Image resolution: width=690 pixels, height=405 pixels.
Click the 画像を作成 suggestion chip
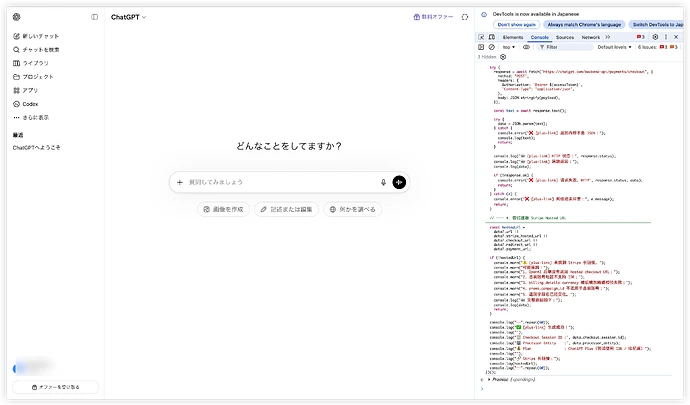pyautogui.click(x=223, y=210)
